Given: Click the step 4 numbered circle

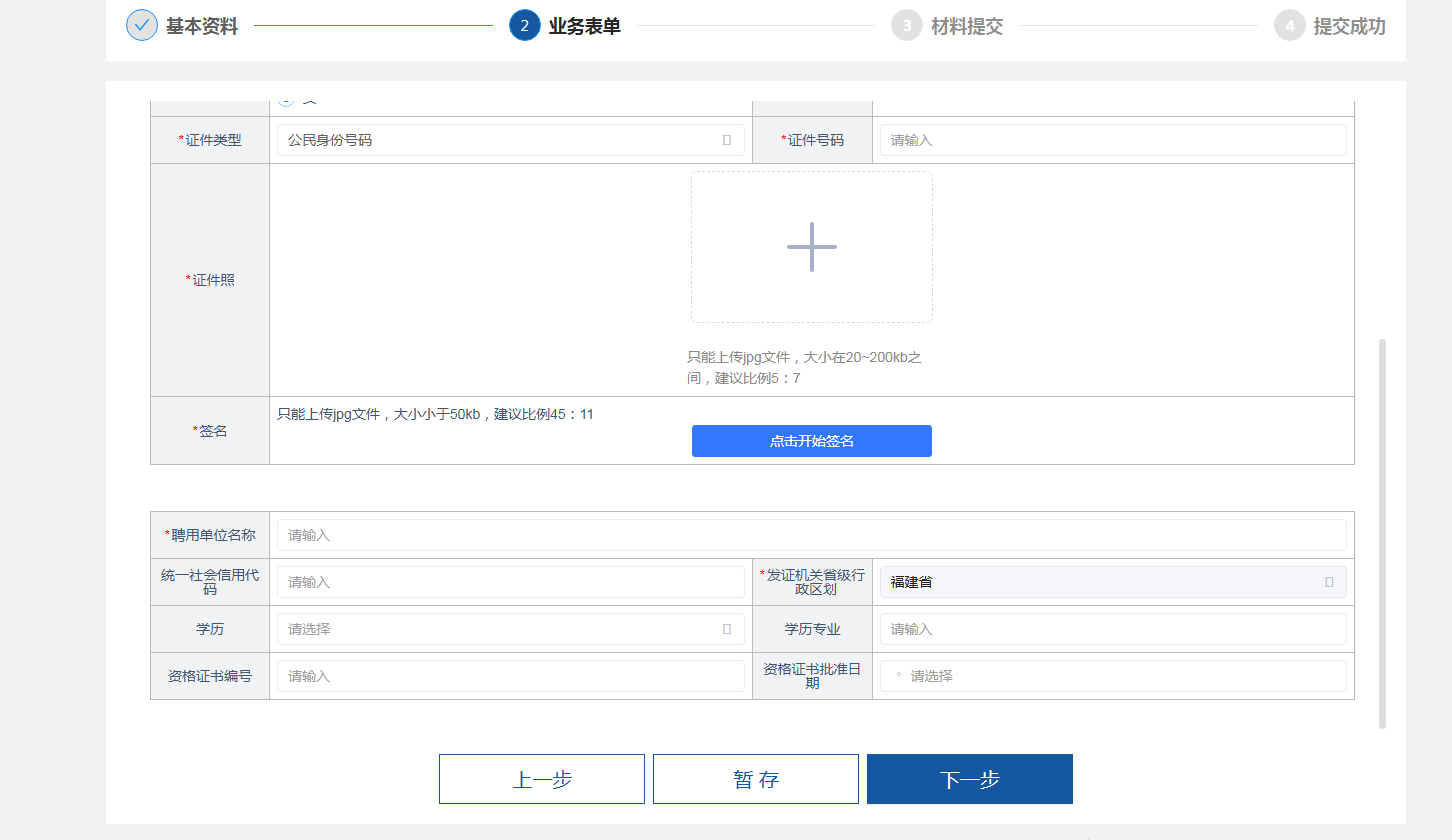Looking at the screenshot, I should (1289, 26).
